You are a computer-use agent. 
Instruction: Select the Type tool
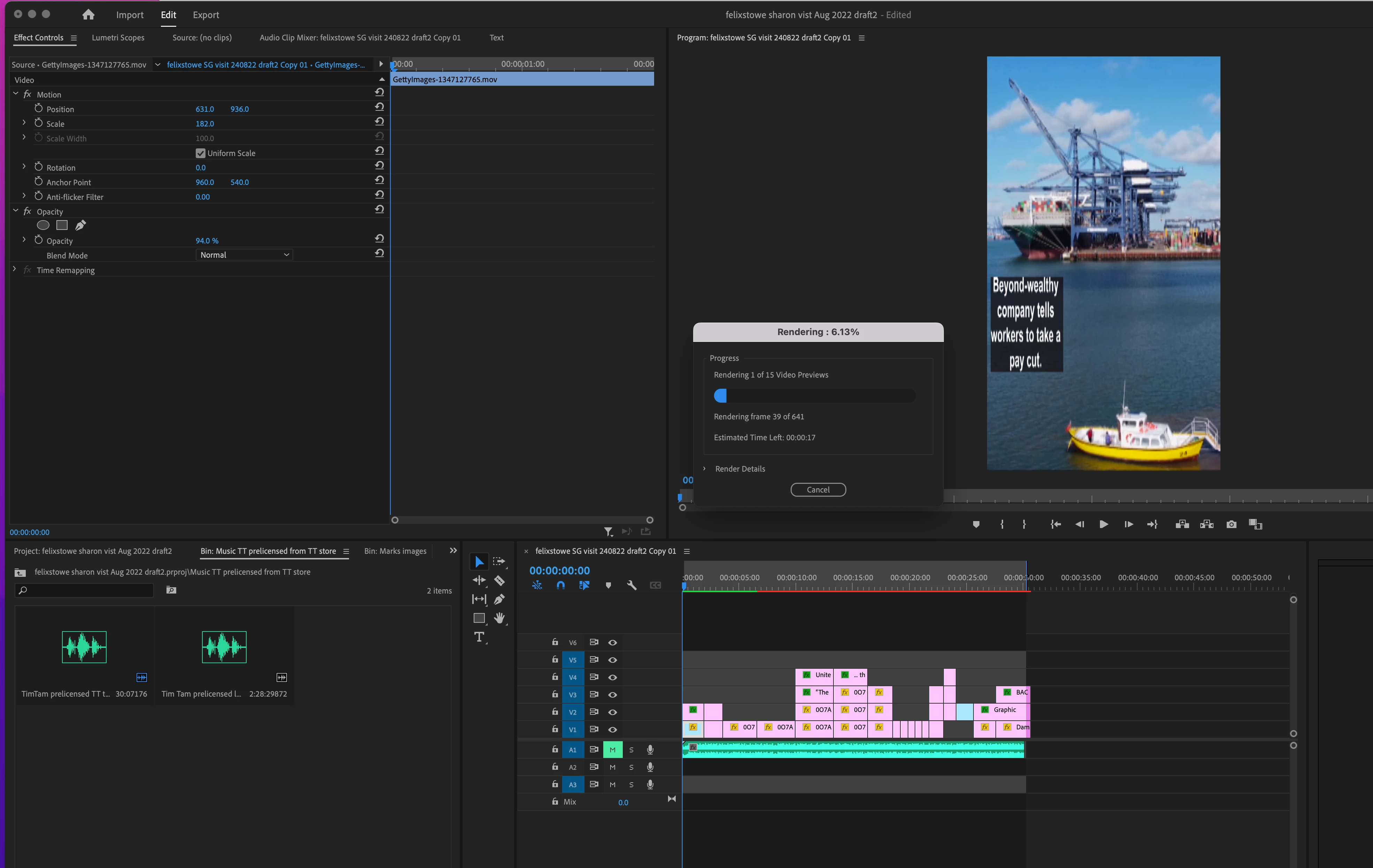pyautogui.click(x=479, y=637)
